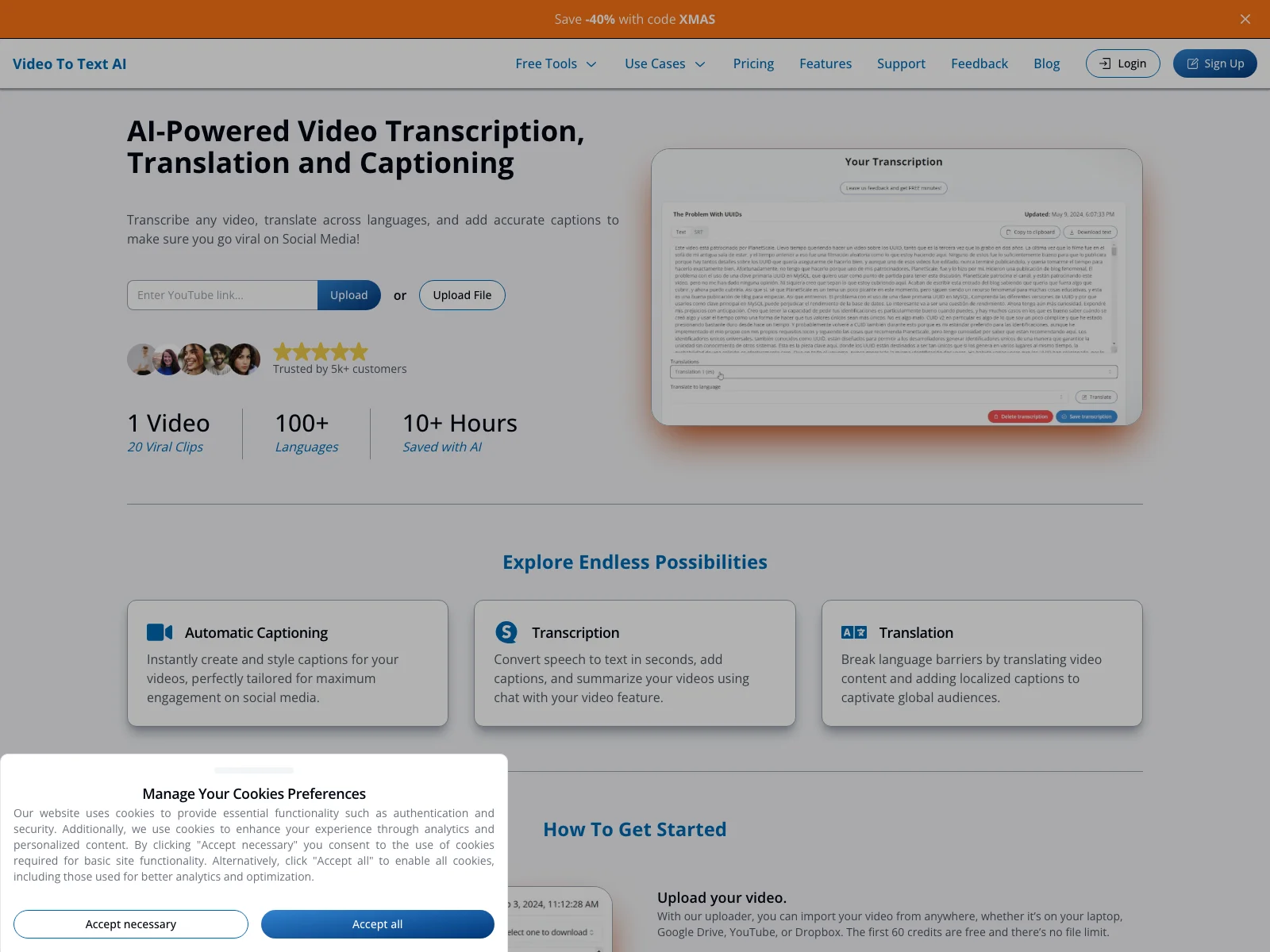Click Accept all cookies button
This screenshot has width=1270, height=952.
click(x=378, y=924)
